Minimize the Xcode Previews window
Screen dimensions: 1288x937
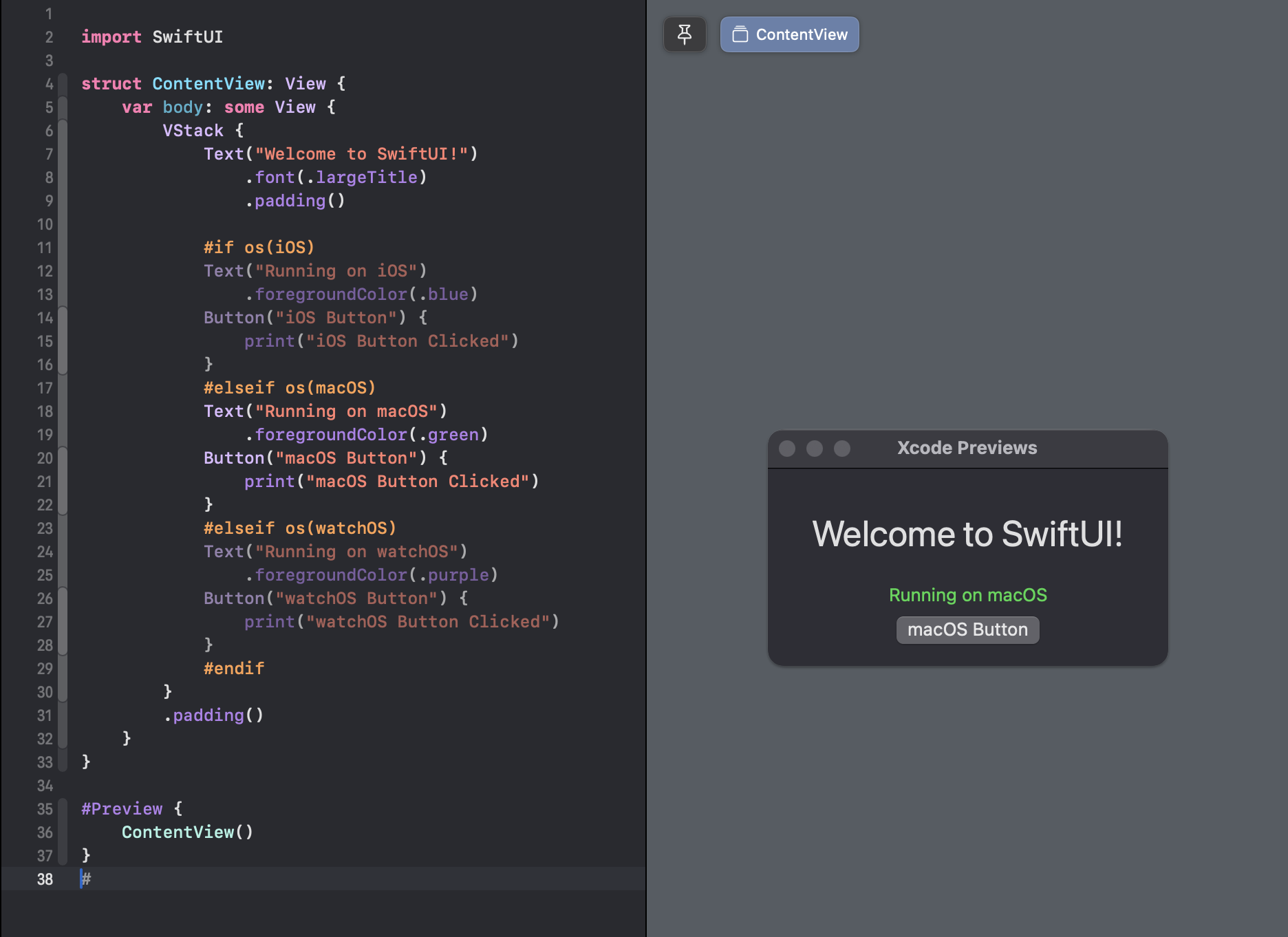[815, 449]
